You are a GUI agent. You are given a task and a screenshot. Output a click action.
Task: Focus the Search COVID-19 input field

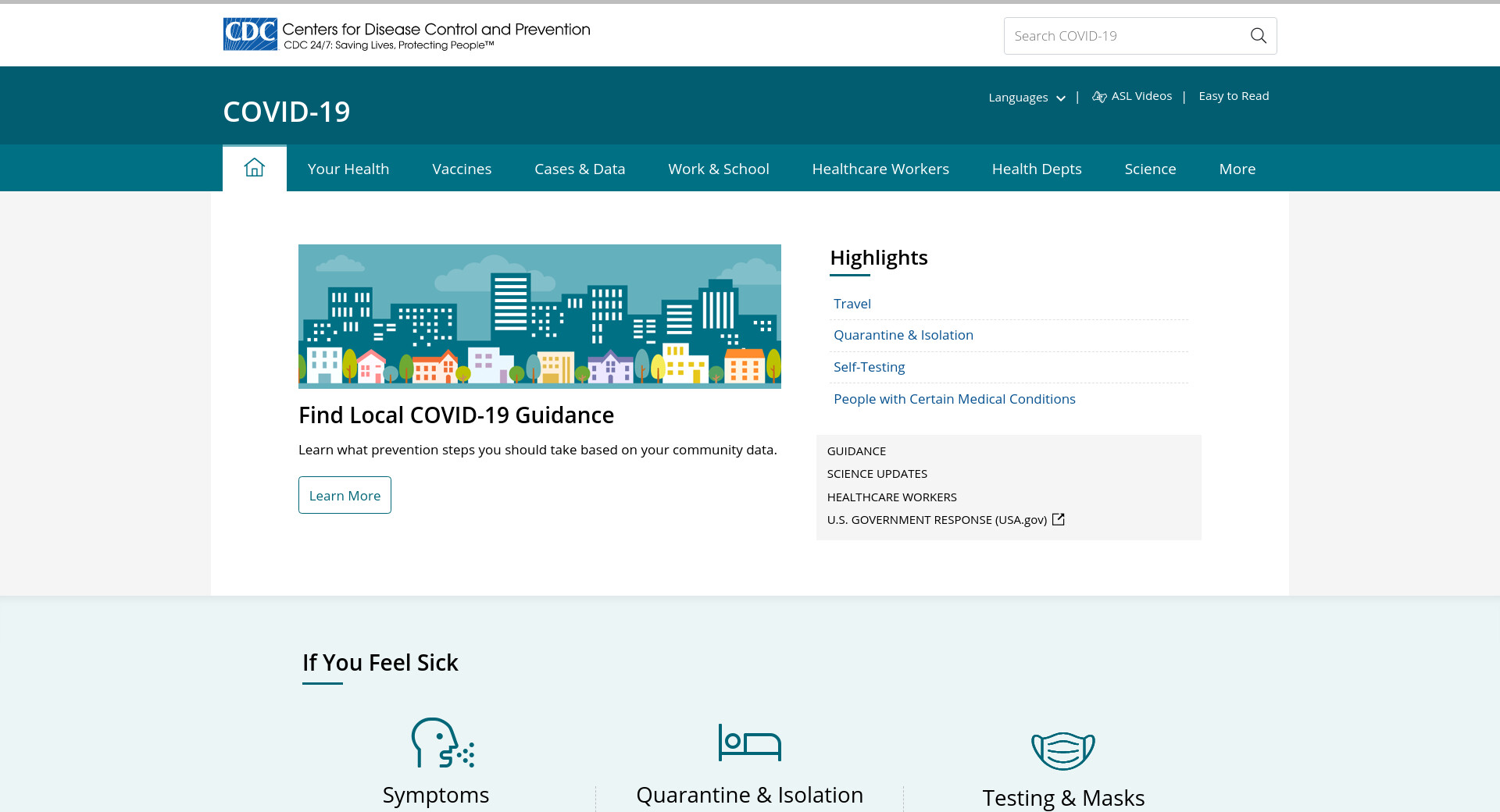click(x=1123, y=36)
